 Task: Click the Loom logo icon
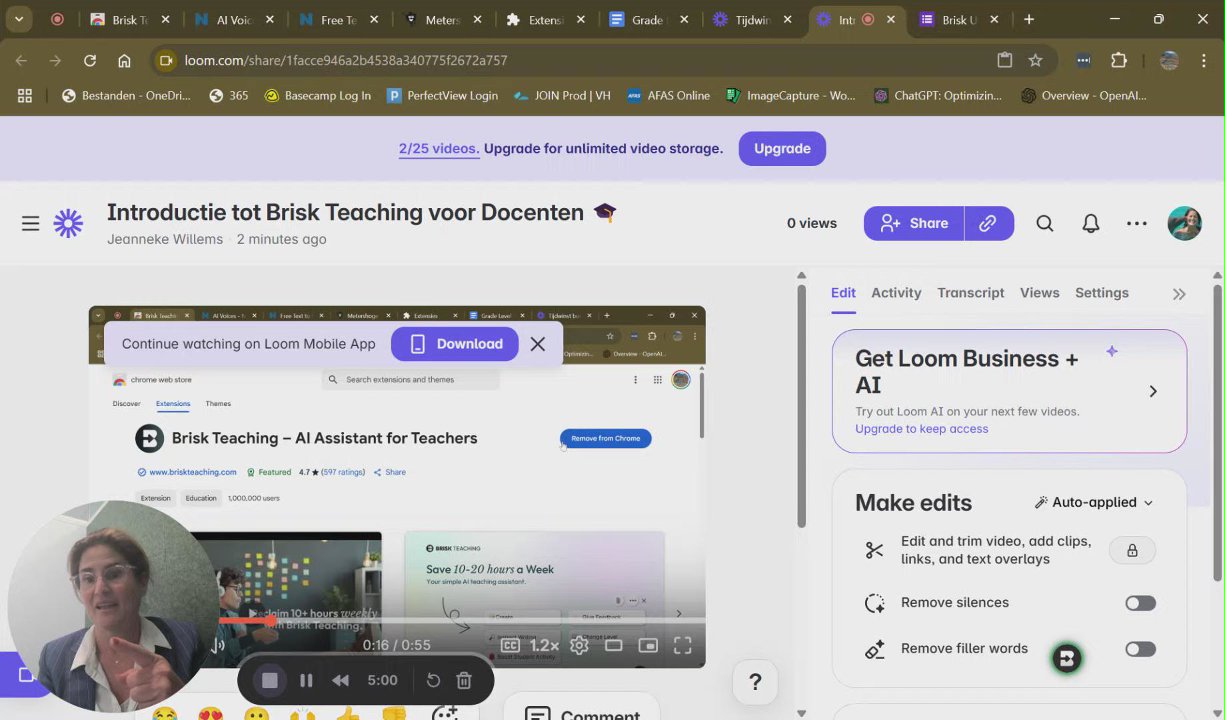pyautogui.click(x=68, y=224)
